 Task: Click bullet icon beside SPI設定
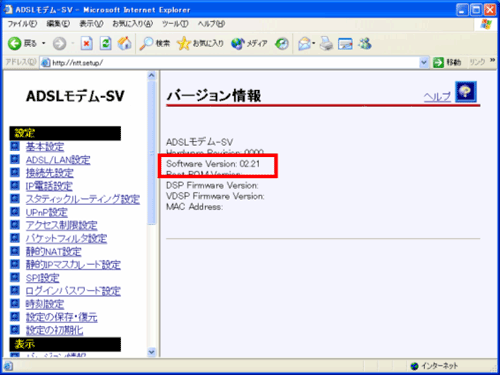pos(15,277)
